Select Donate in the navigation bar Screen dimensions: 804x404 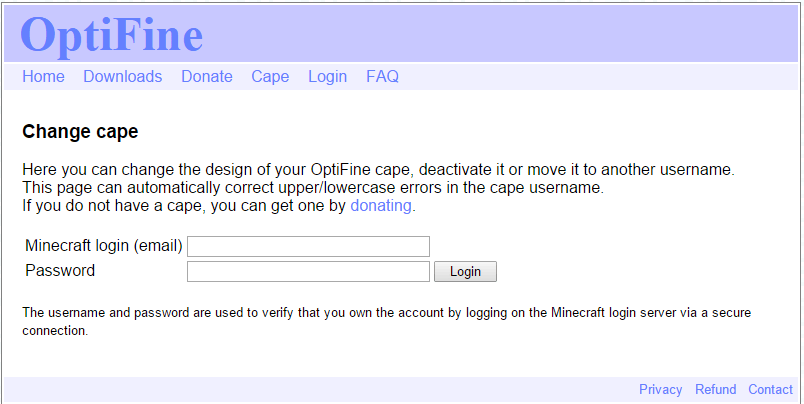206,77
